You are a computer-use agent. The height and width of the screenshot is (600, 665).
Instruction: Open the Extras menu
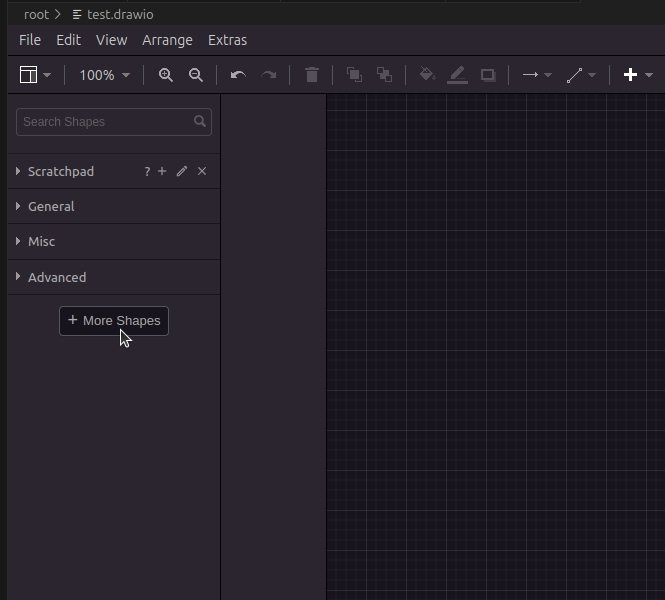click(x=227, y=40)
